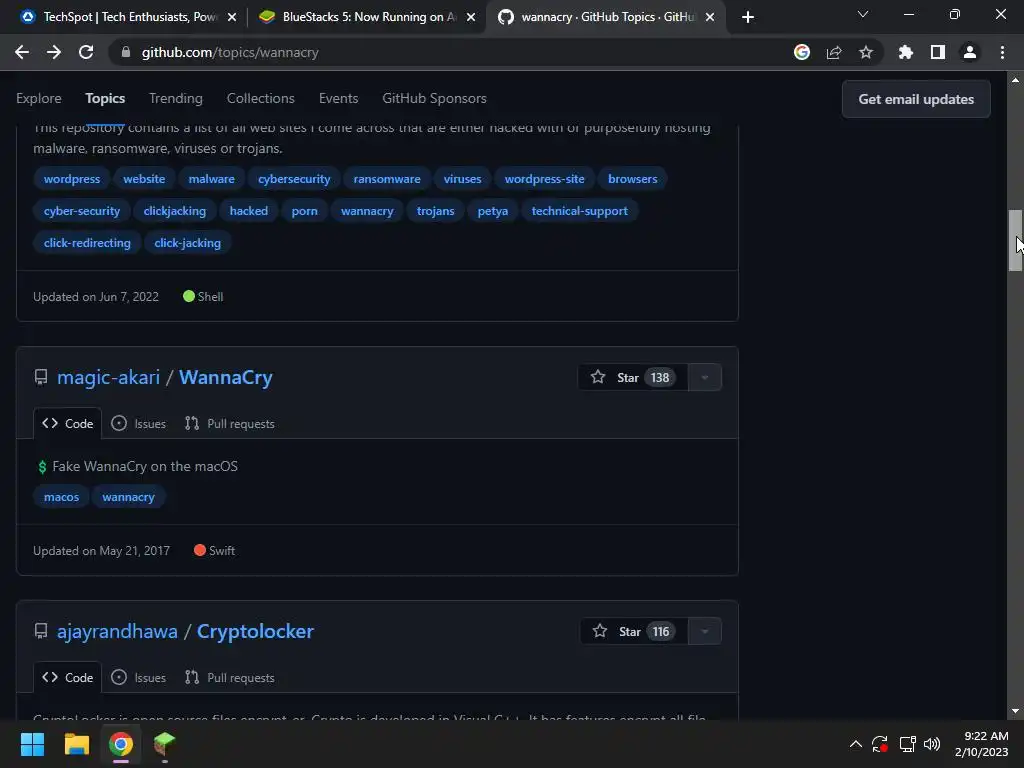The image size is (1024, 768).
Task: Star the ajayrandhawa Cryptolocker repo
Action: (634, 632)
